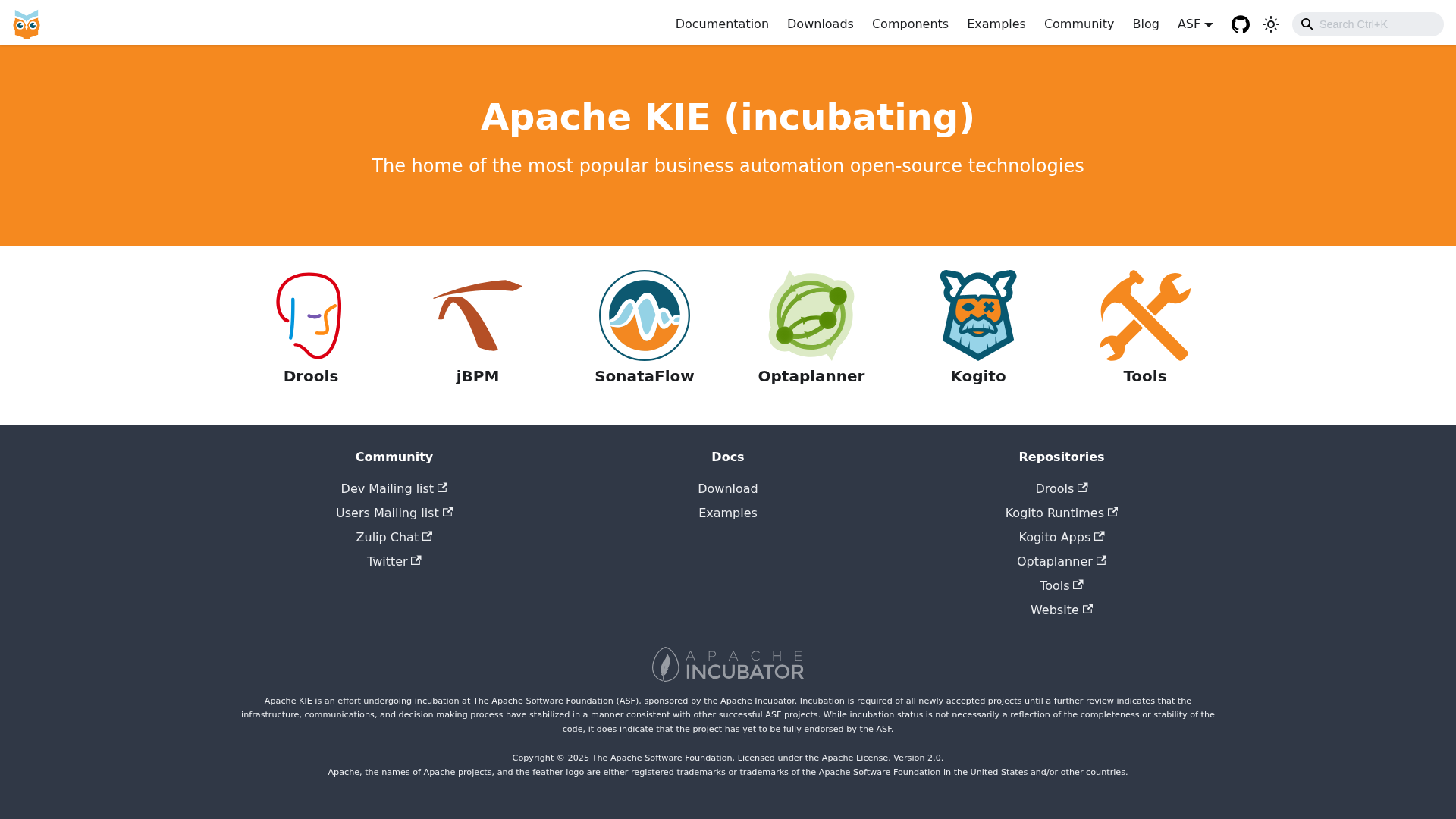Open the Kogito Runtimes repository link
Screen dimensions: 1456x819
pos(1061,513)
